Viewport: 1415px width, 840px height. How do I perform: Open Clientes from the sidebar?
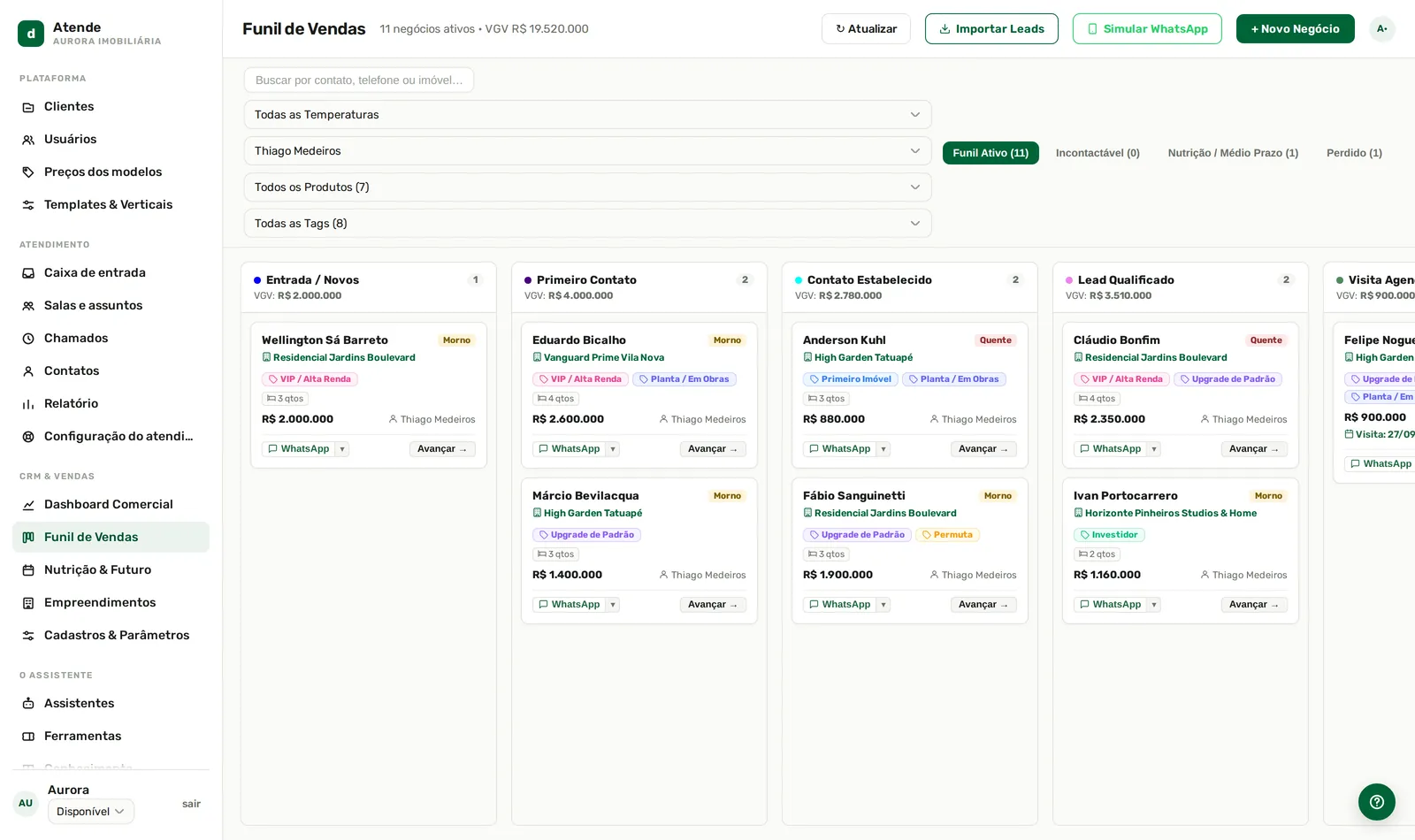click(x=111, y=106)
